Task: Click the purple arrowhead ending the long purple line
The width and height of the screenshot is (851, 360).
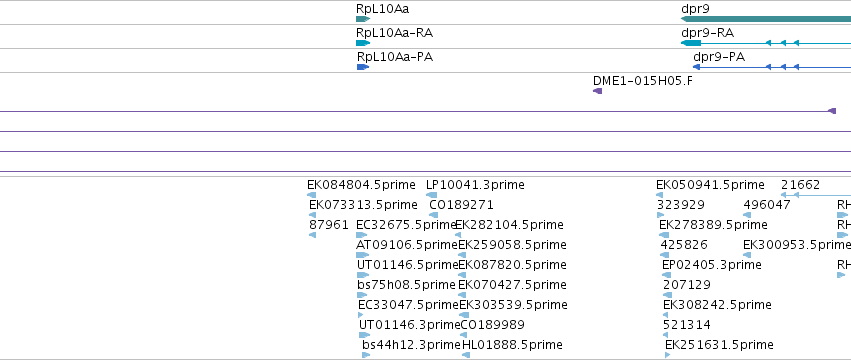Action: click(x=831, y=111)
